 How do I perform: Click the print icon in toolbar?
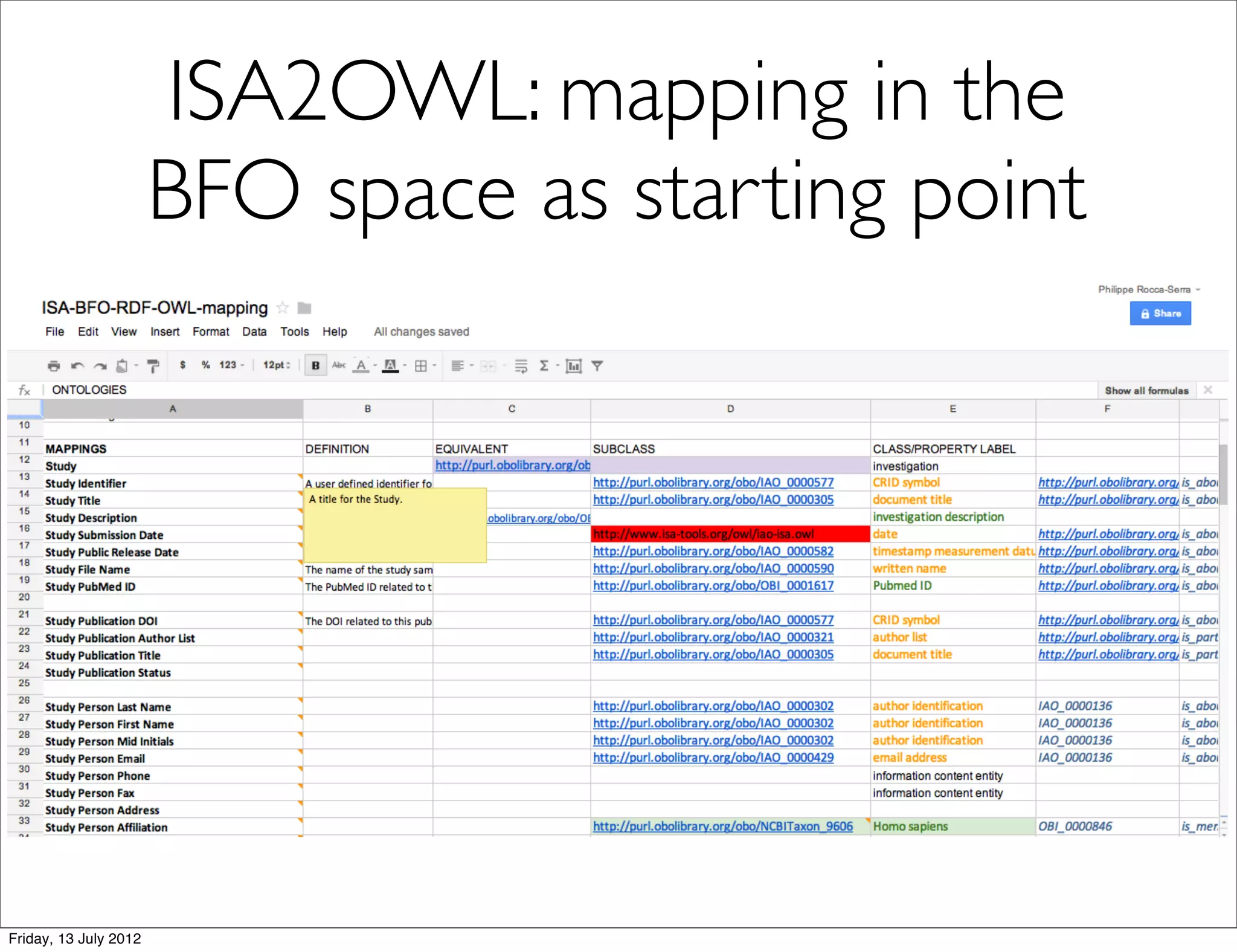pyautogui.click(x=54, y=366)
